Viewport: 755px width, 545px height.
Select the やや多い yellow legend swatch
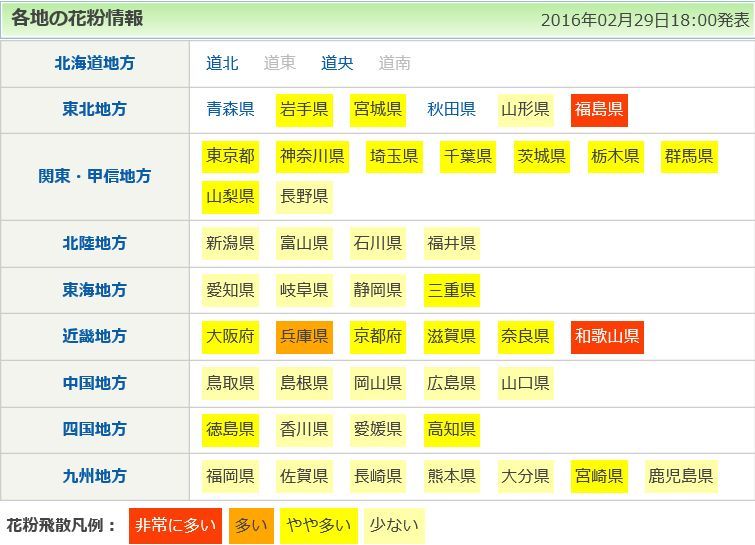[x=317, y=525]
